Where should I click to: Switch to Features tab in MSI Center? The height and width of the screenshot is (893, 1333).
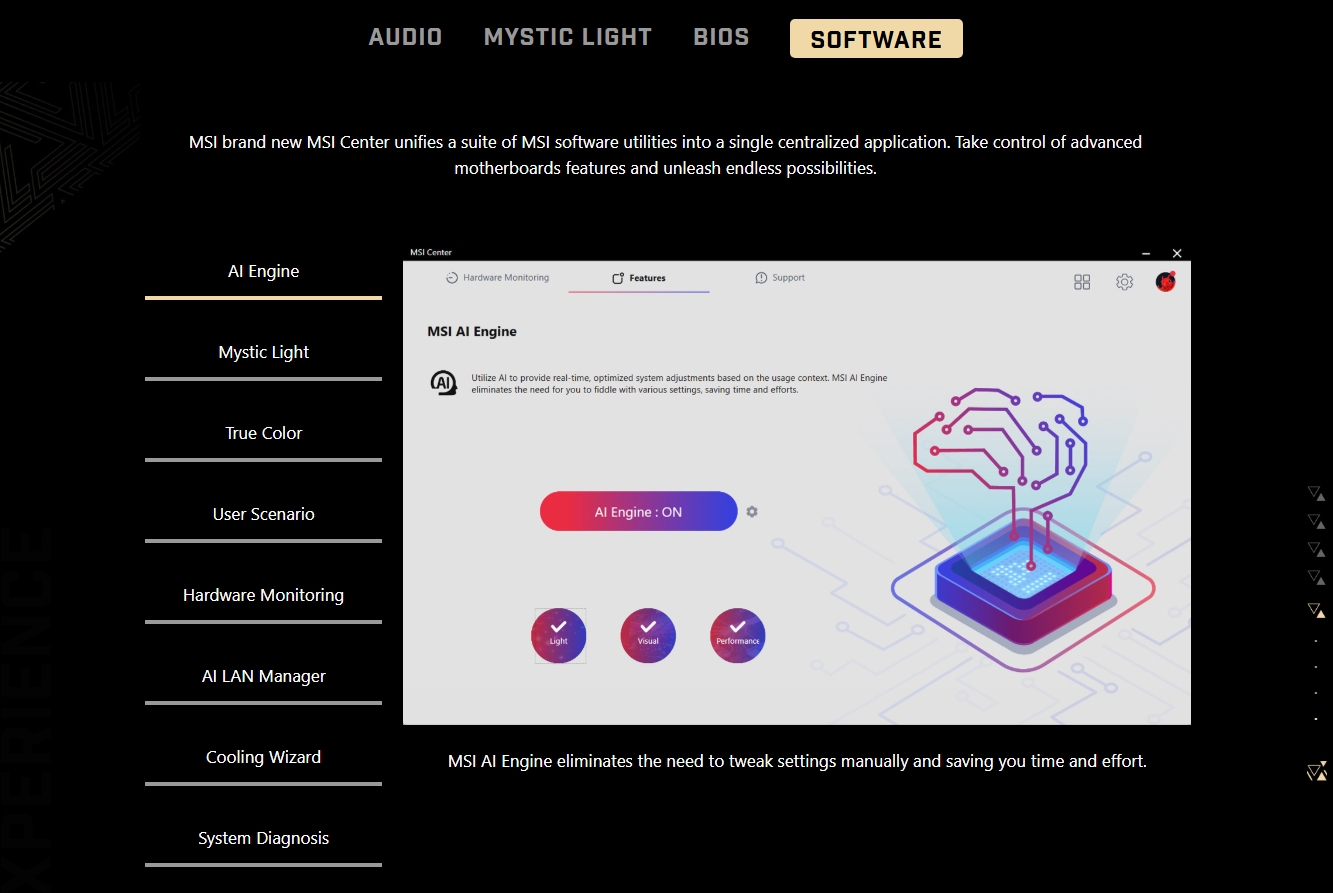click(639, 278)
